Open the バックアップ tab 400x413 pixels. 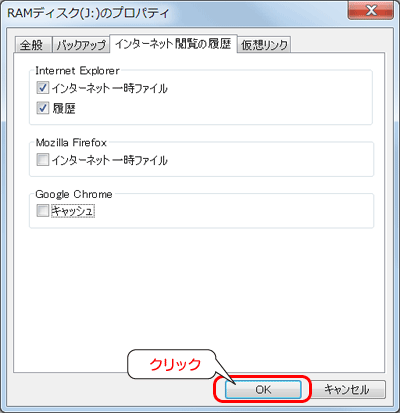(81, 44)
